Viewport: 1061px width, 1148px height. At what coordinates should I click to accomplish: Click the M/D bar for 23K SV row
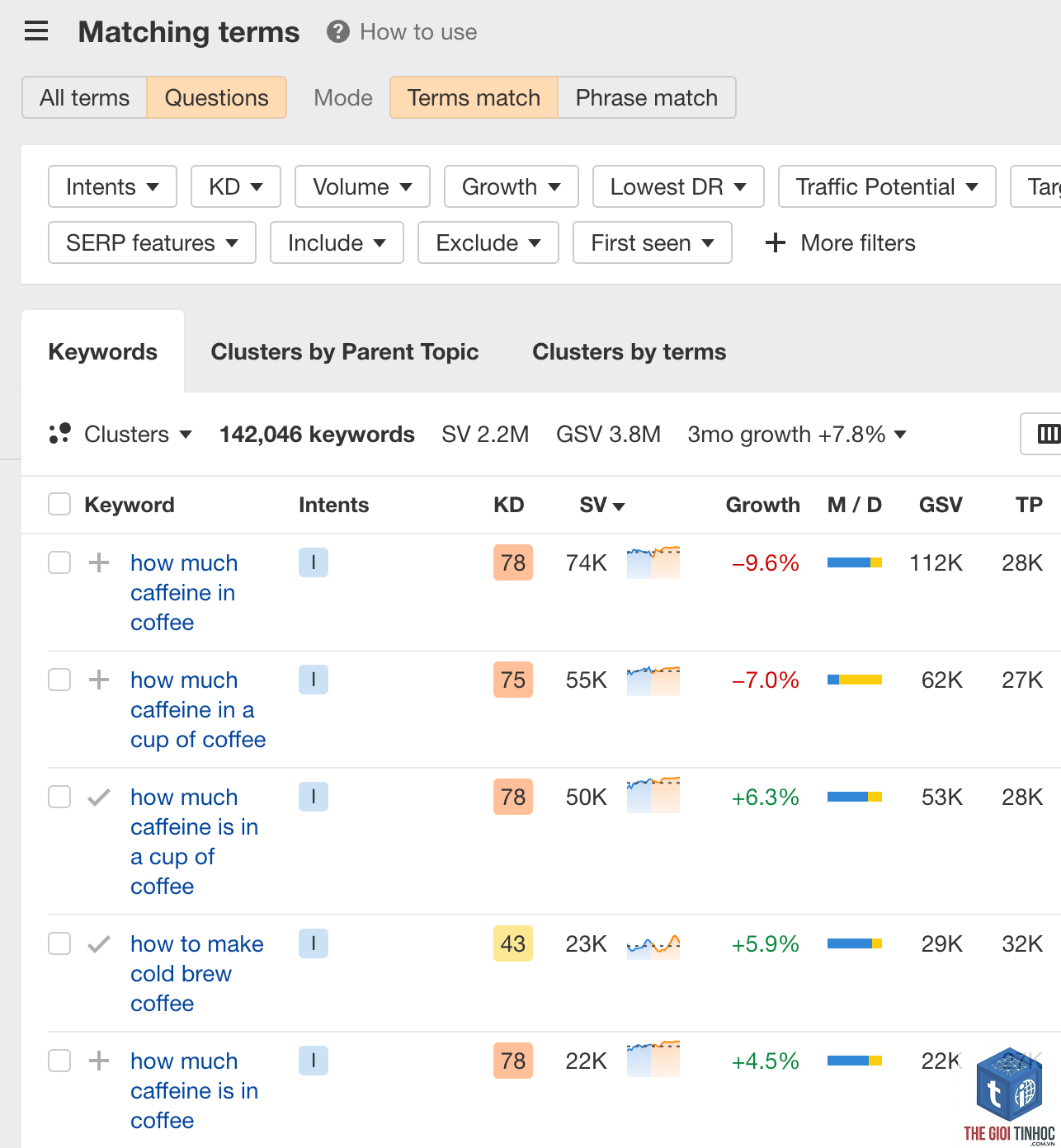pos(855,943)
